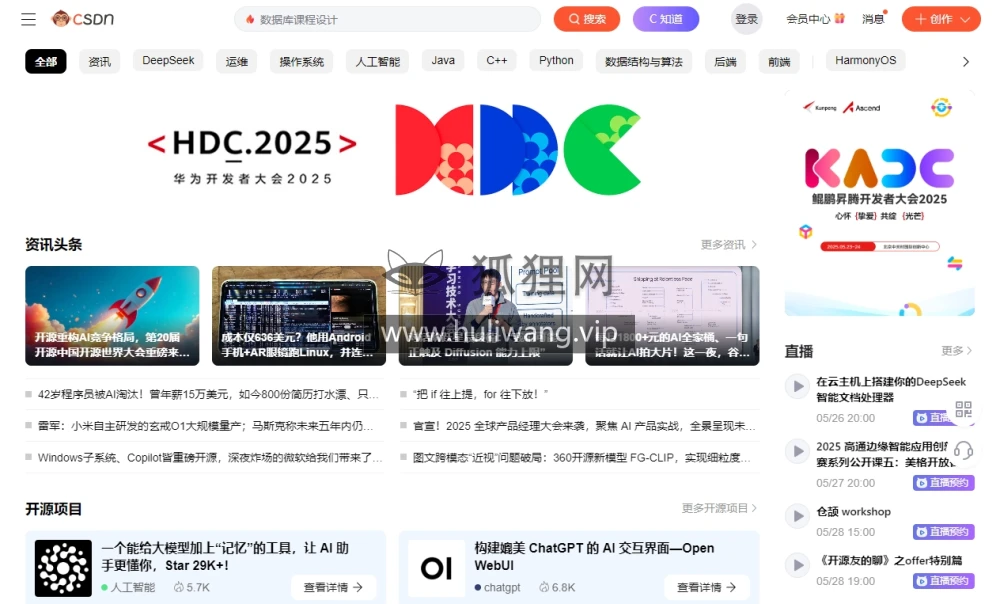Open the 一个能给大模型加上记忆 project title

225,557
